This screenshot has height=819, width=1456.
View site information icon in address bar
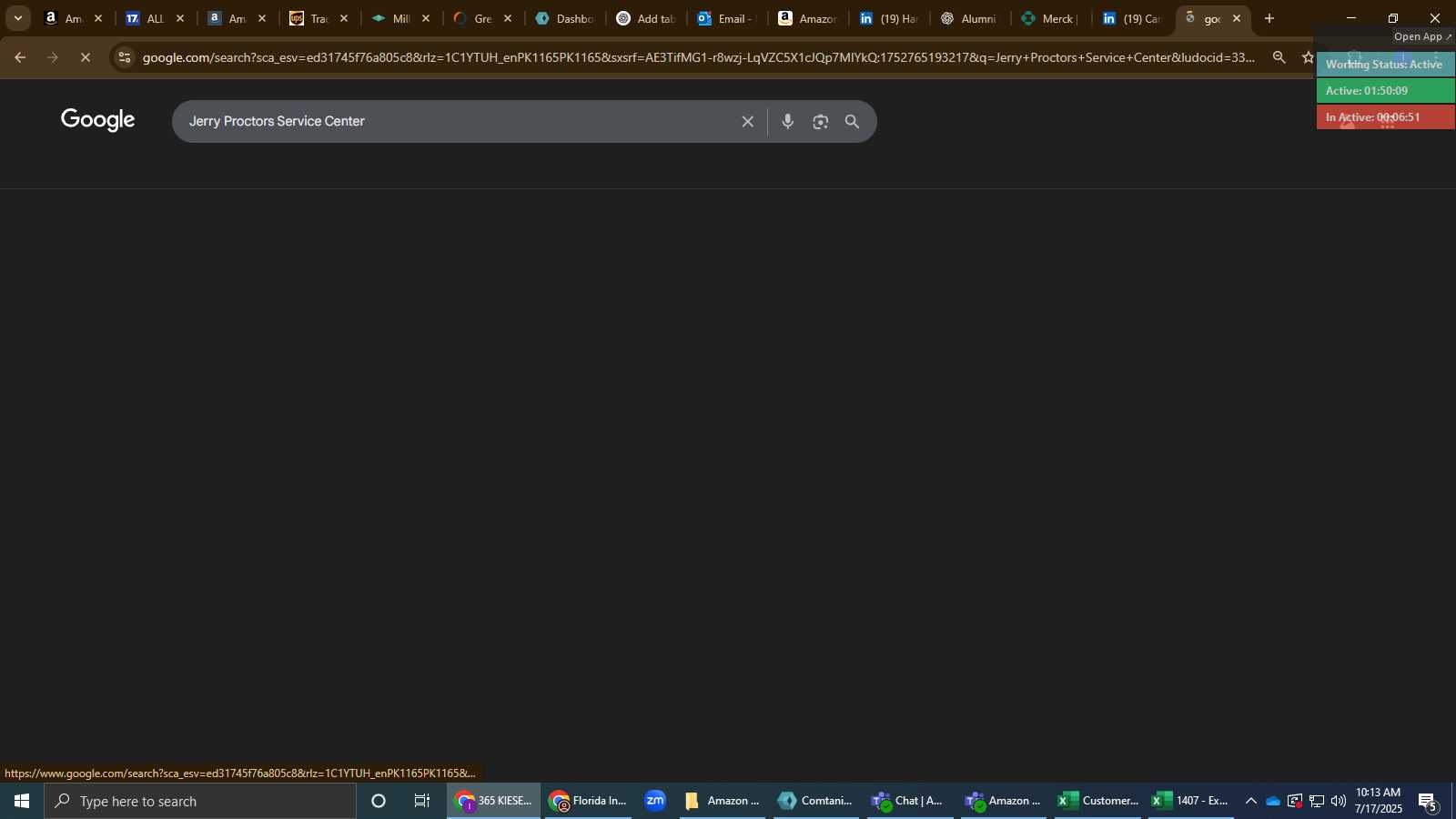coord(125,57)
